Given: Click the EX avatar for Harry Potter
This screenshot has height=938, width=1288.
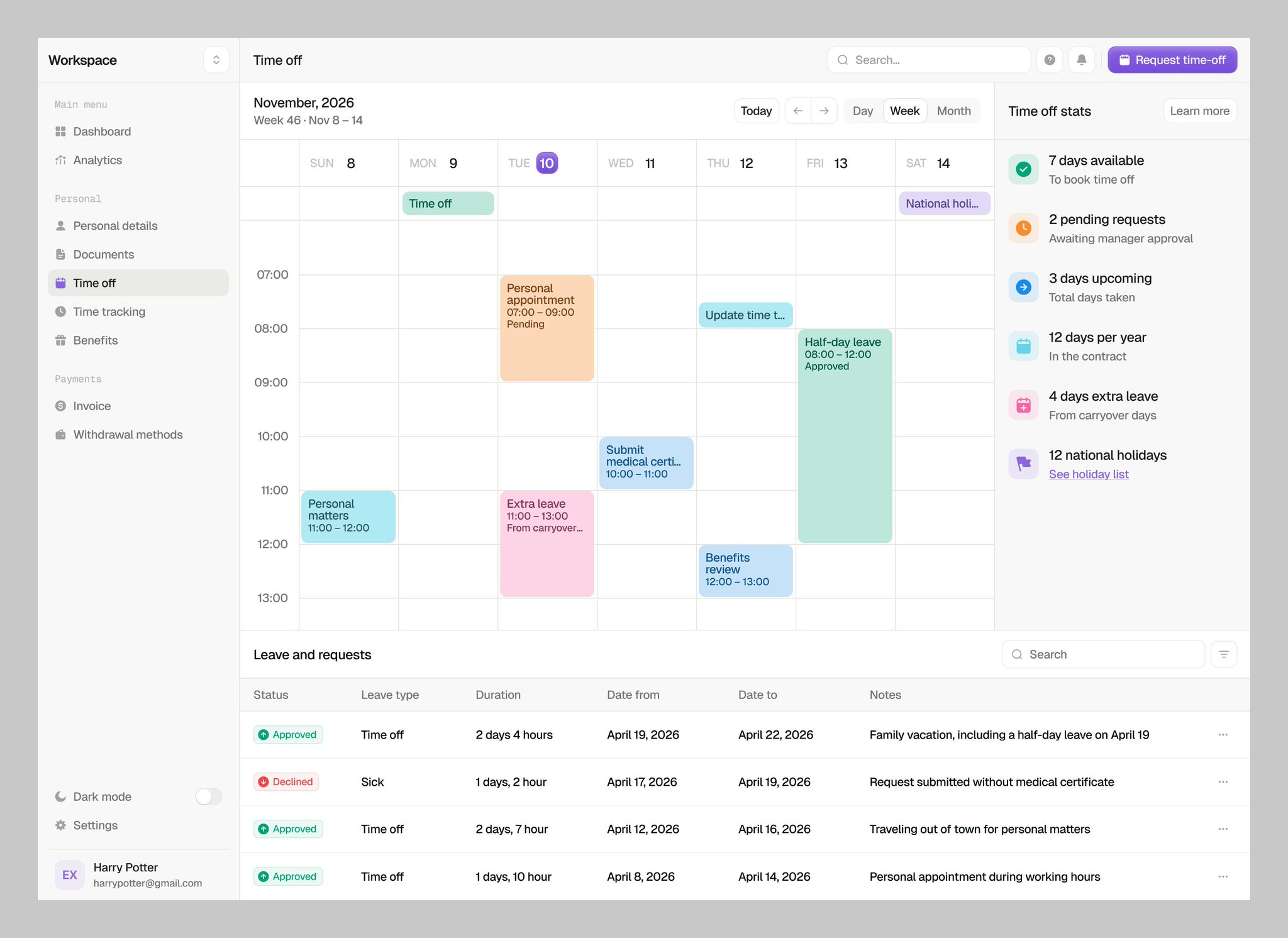Looking at the screenshot, I should pyautogui.click(x=70, y=875).
